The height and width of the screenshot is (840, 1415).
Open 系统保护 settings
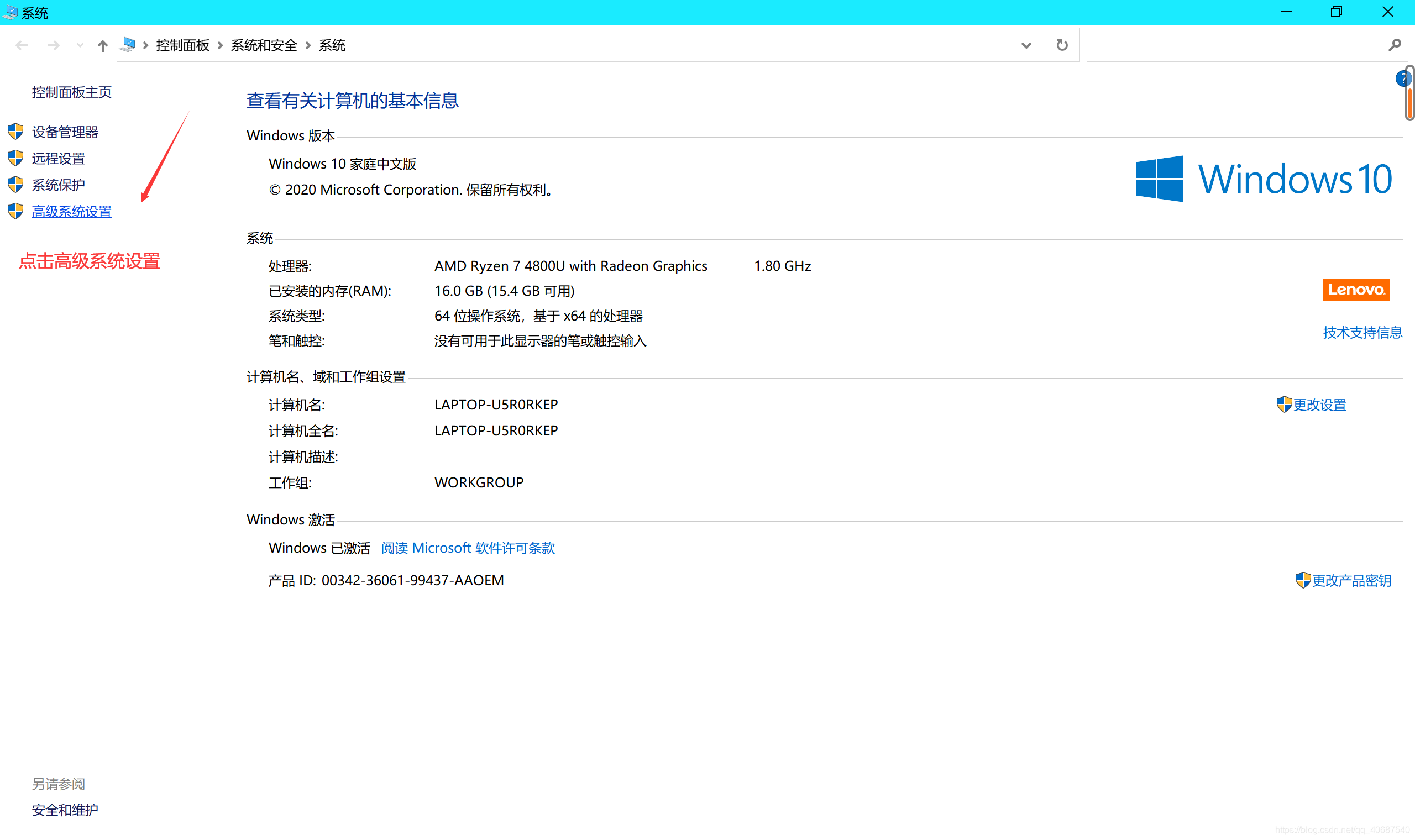click(x=57, y=185)
